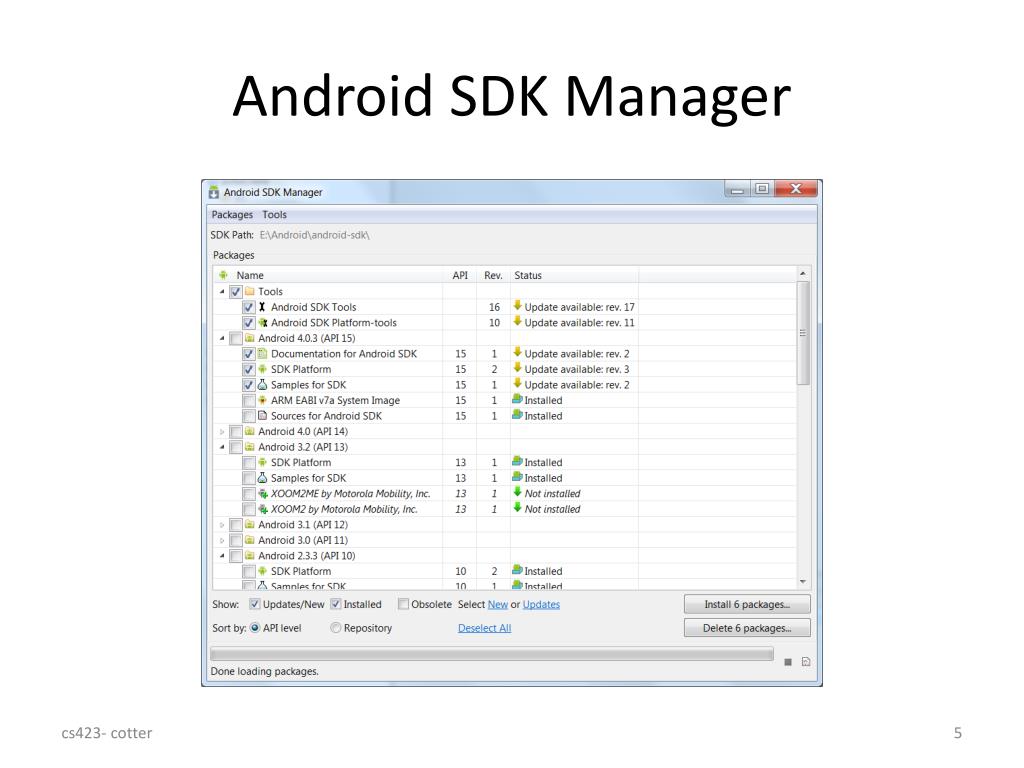Viewport: 1024px width, 768px height.
Task: Click the Android SDK Manager title bar icon
Action: pyautogui.click(x=214, y=192)
